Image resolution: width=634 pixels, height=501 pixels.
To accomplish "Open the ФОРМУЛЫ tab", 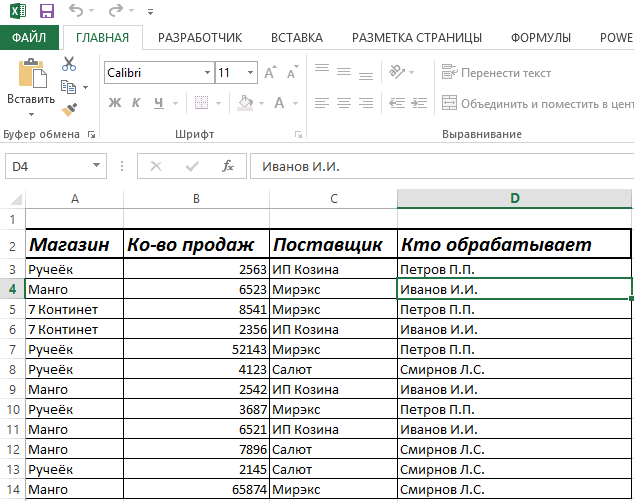I will (x=541, y=38).
